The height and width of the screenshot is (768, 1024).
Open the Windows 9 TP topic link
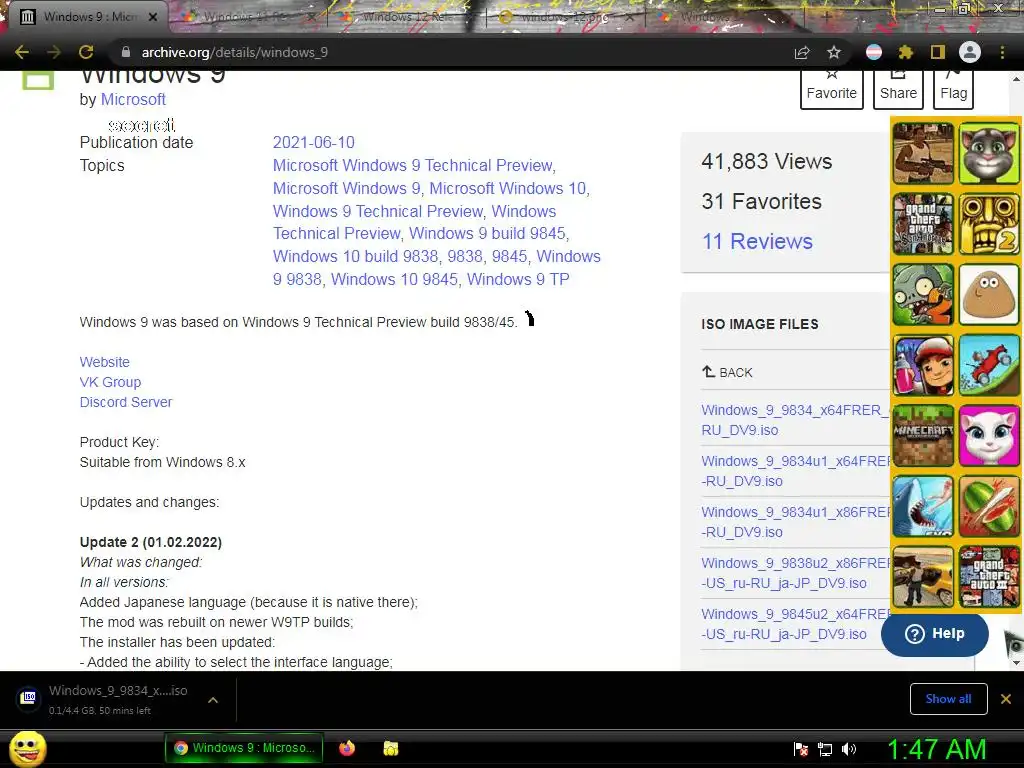click(x=518, y=280)
